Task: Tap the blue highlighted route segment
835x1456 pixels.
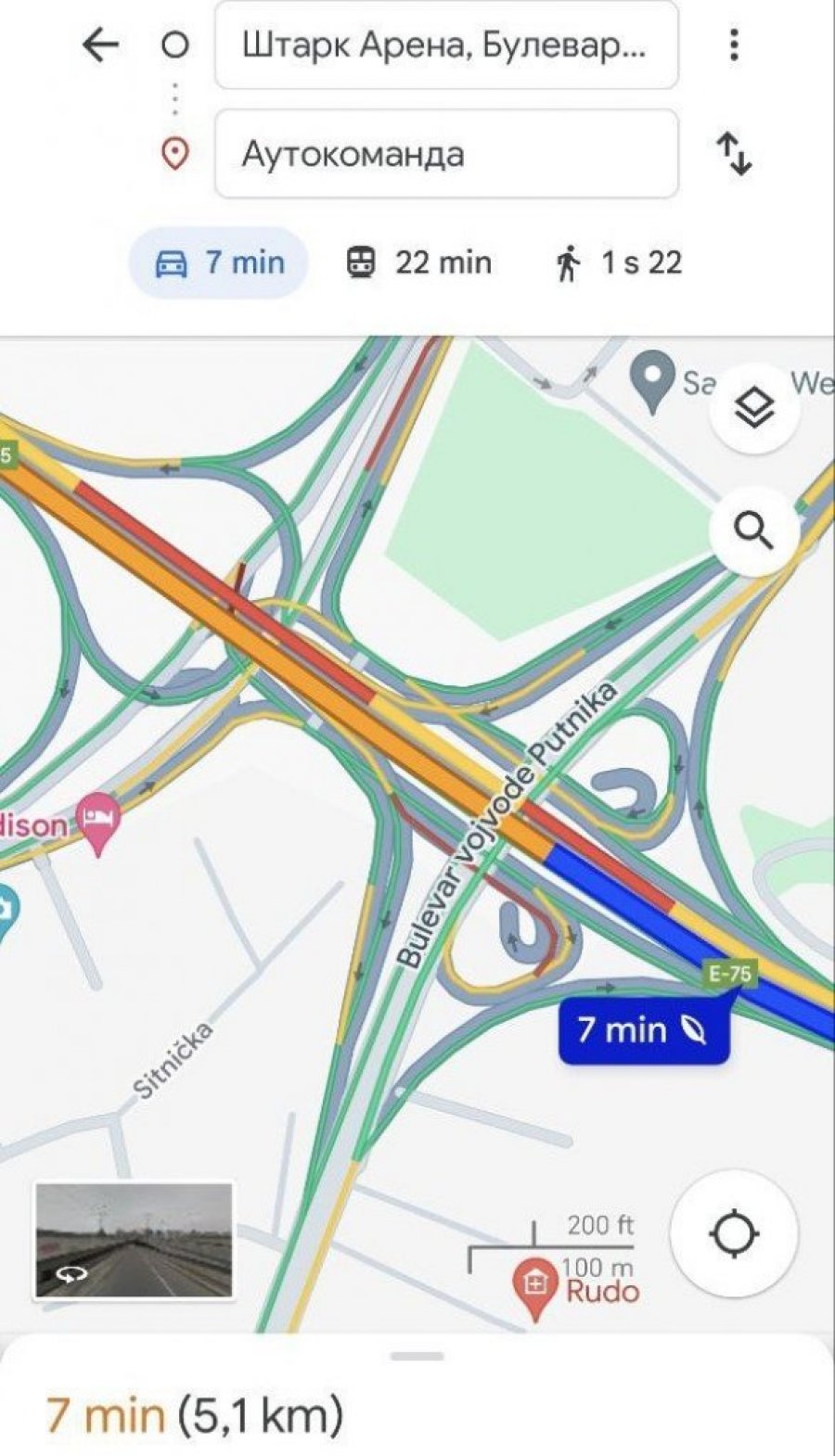Action: pos(687,937)
